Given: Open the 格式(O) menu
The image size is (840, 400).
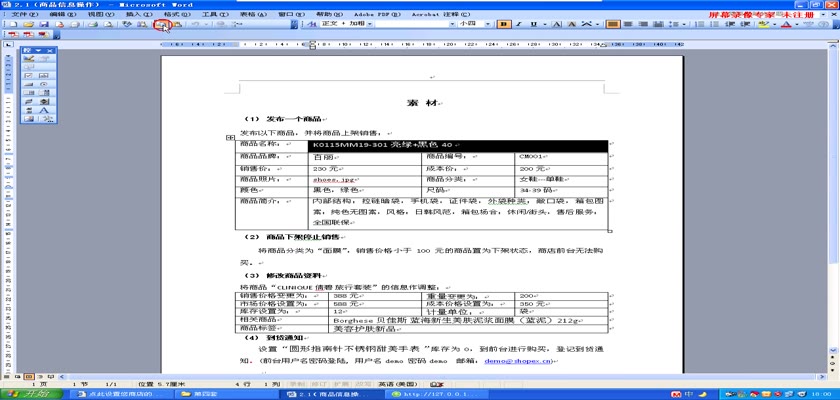Looking at the screenshot, I should coord(177,14).
